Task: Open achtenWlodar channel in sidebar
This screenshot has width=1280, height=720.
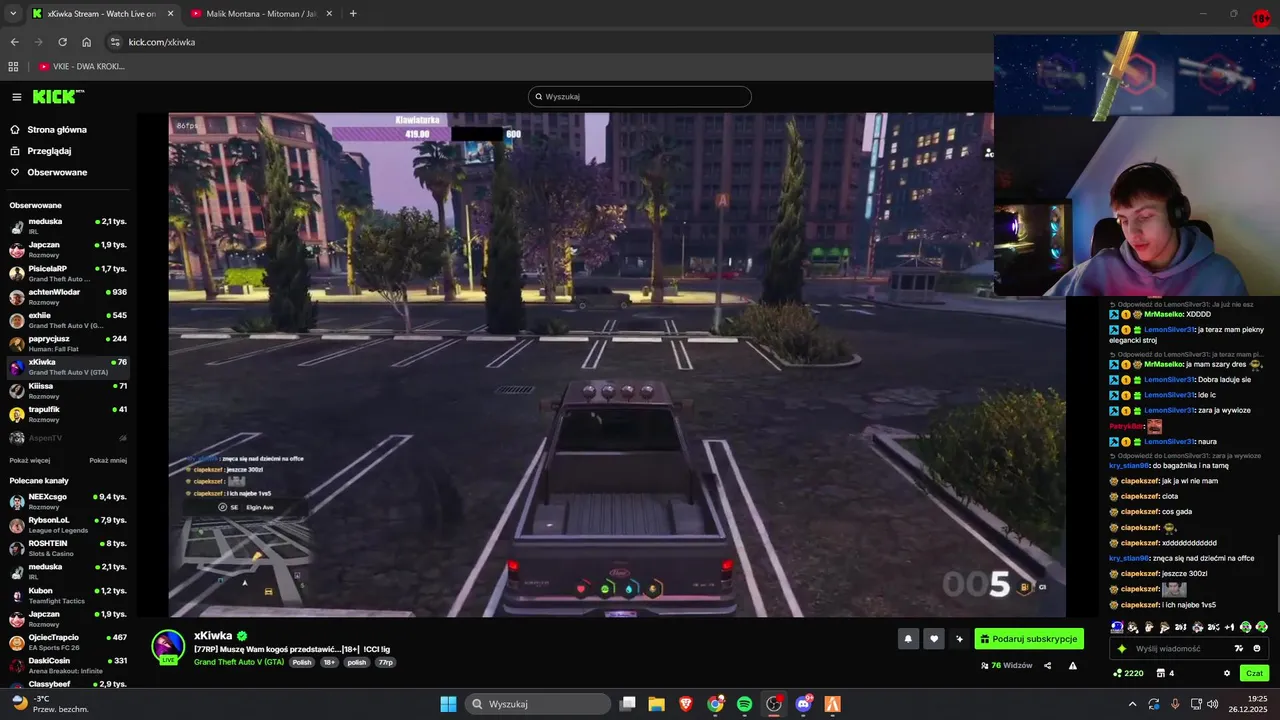Action: [x=68, y=296]
